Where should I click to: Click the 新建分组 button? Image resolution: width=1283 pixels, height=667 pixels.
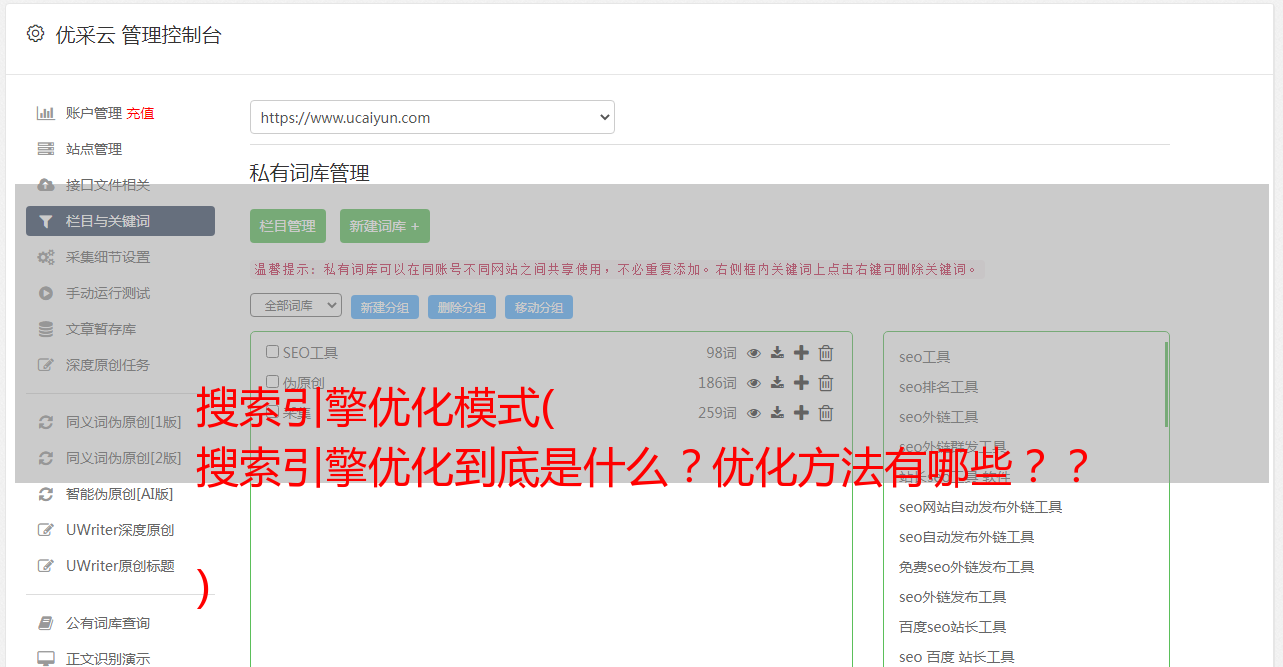tap(385, 307)
